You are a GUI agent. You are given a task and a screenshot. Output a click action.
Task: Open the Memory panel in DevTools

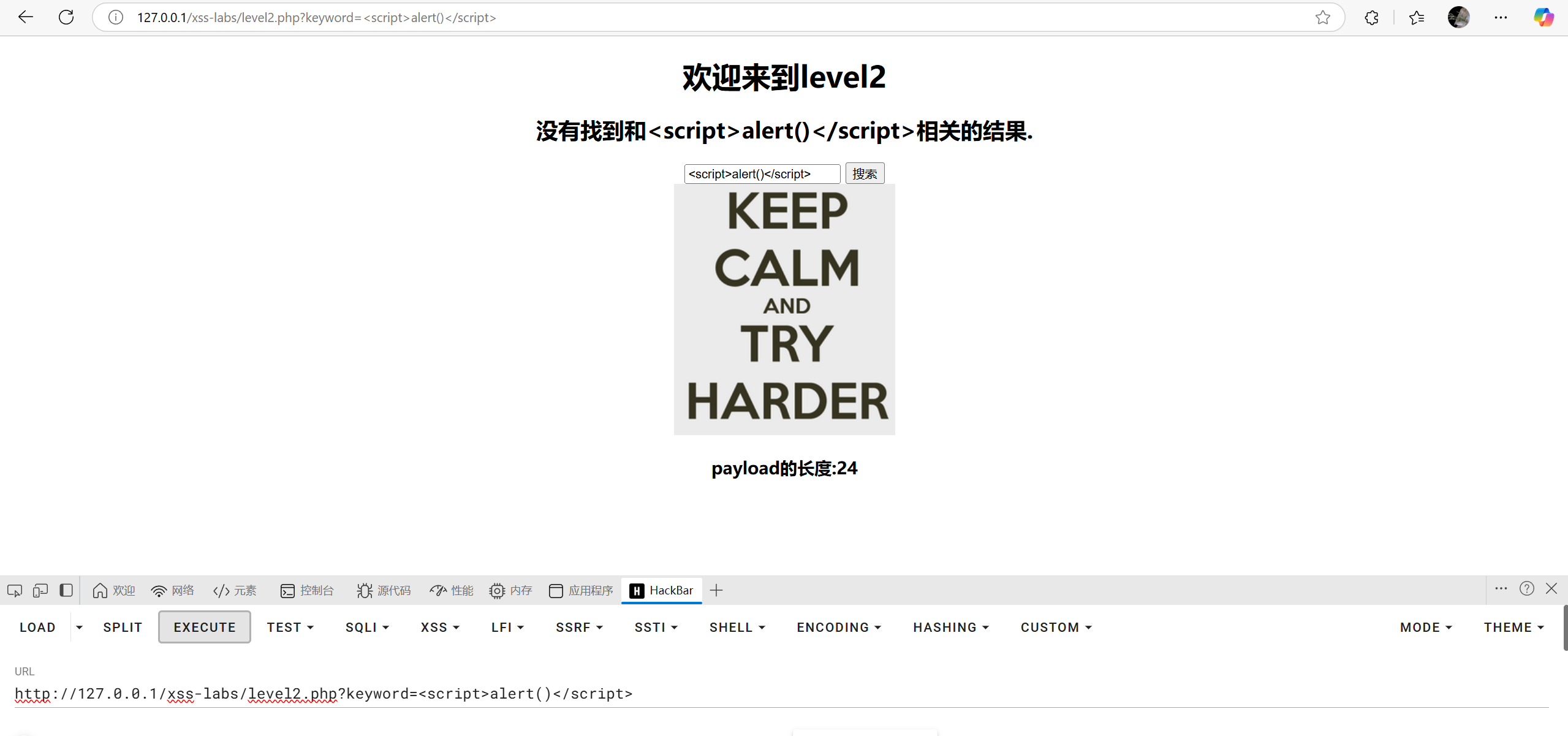tap(510, 590)
